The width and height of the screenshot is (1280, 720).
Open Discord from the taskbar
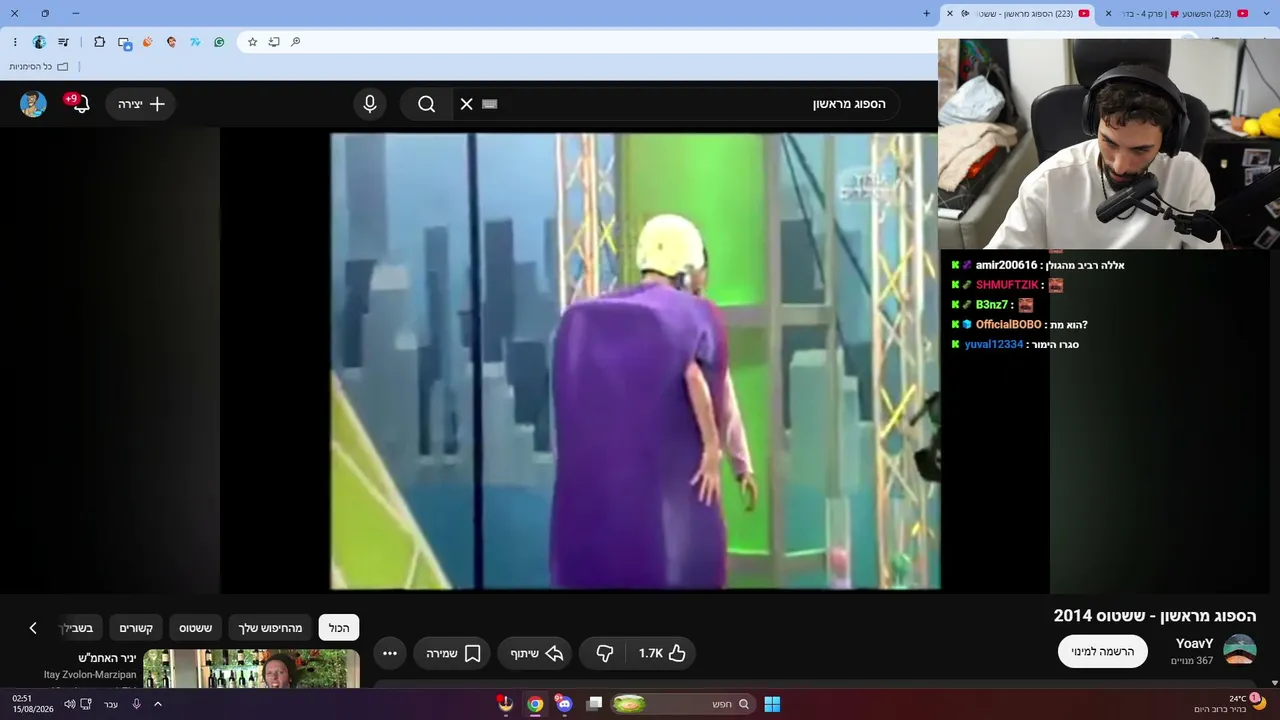(x=564, y=704)
